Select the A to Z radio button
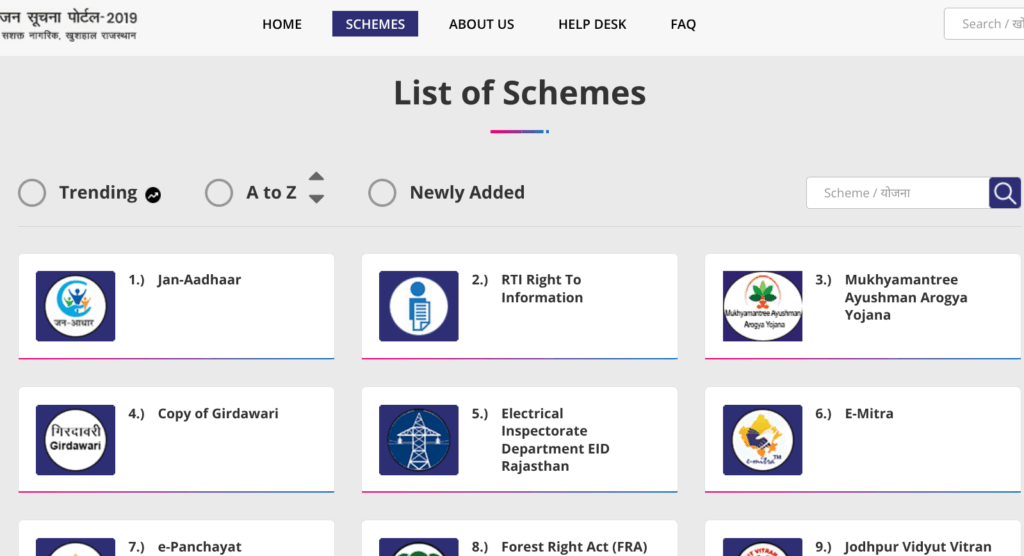The image size is (1024, 556). (219, 193)
